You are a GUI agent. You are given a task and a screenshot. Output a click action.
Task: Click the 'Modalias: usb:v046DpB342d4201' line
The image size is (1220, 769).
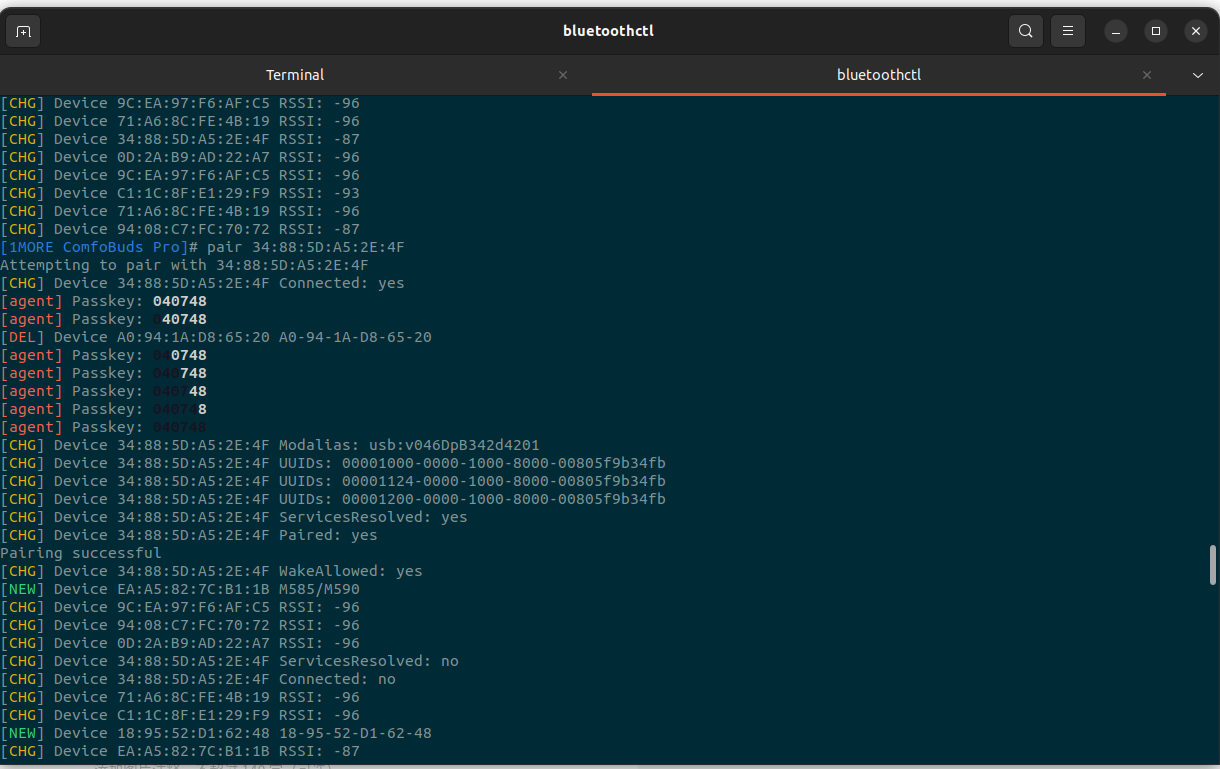tap(270, 445)
